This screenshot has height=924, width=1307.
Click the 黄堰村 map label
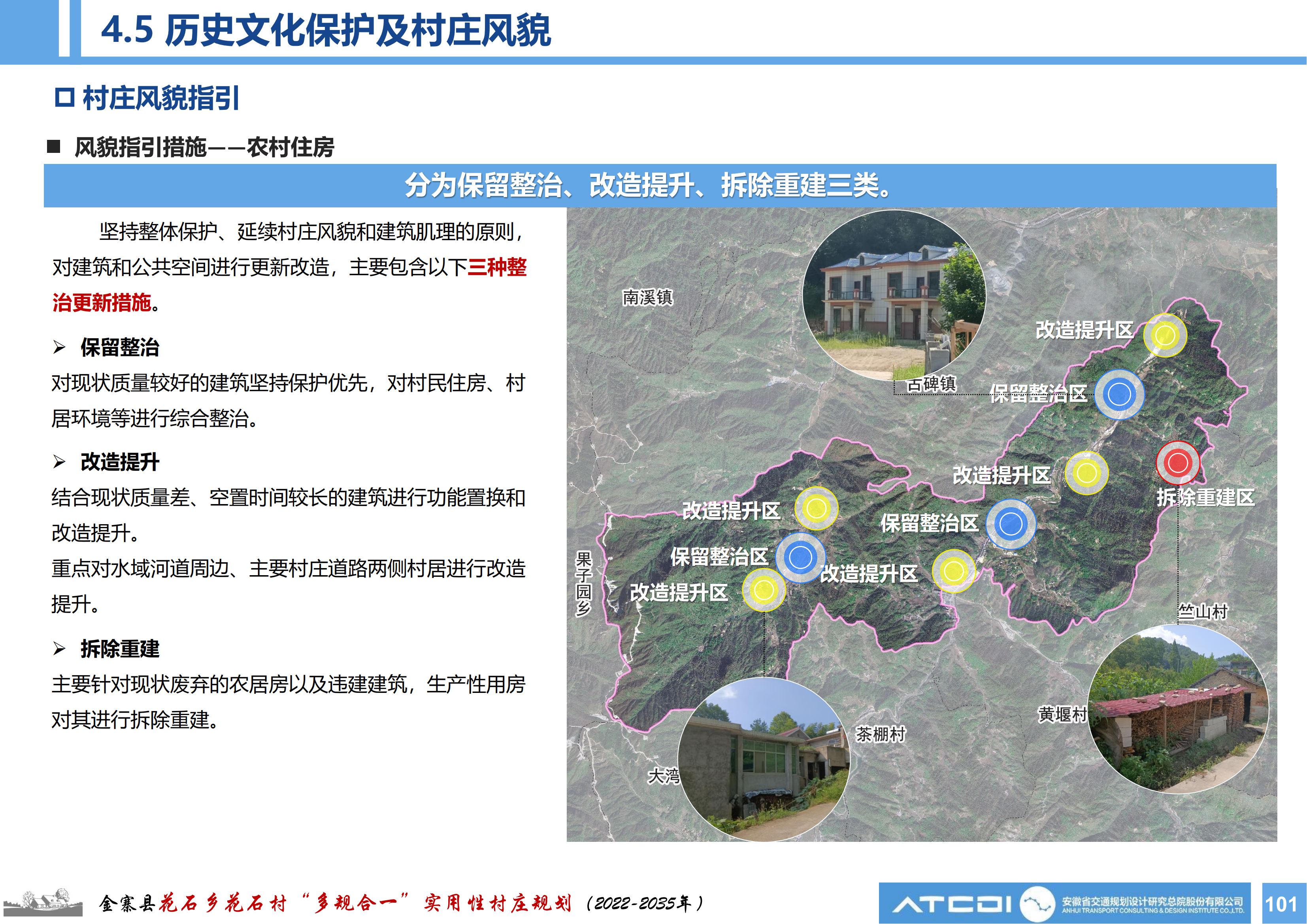(1062, 714)
